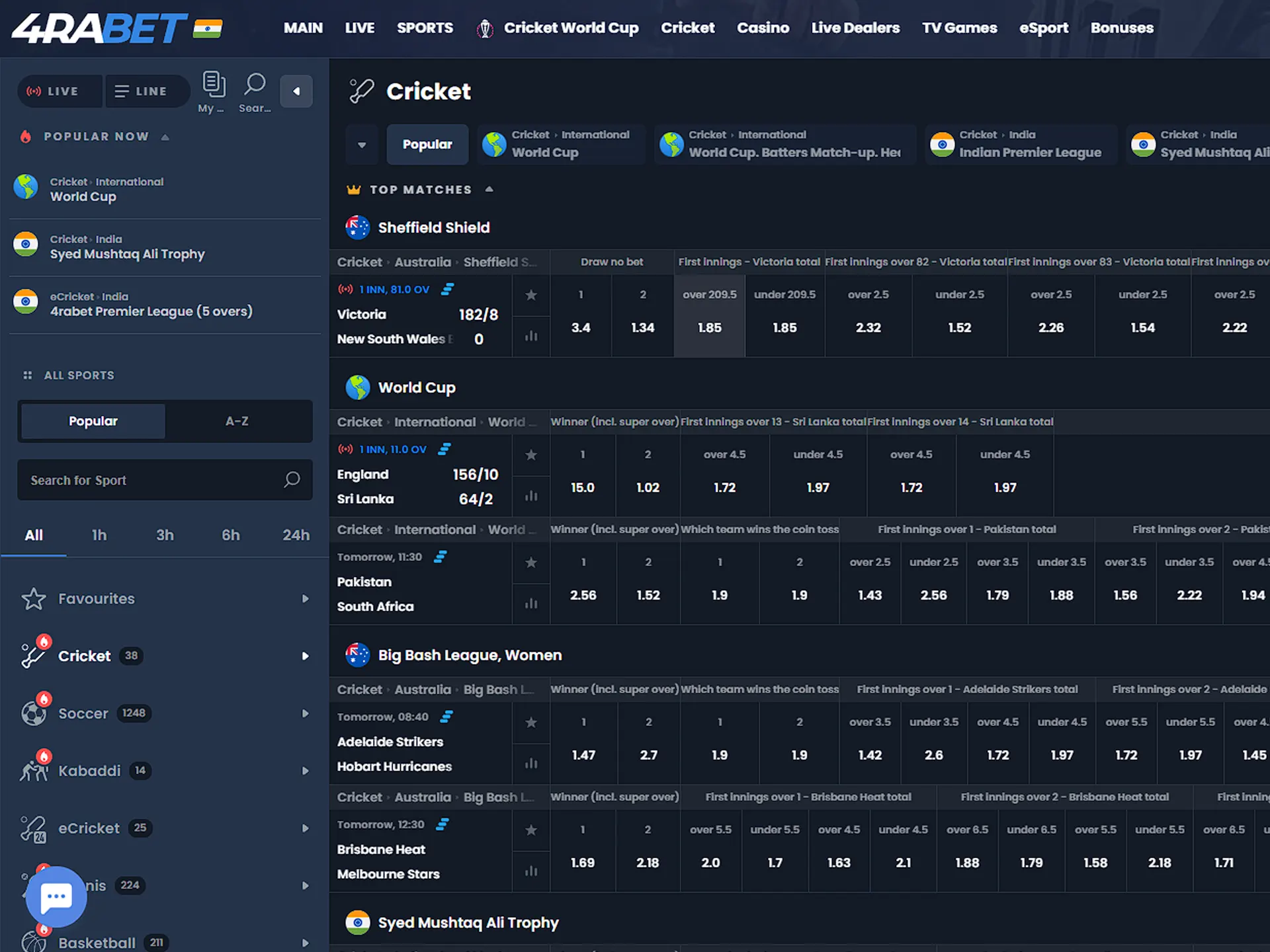Collapse the Popular Now section
The image size is (1270, 952).
click(x=165, y=137)
